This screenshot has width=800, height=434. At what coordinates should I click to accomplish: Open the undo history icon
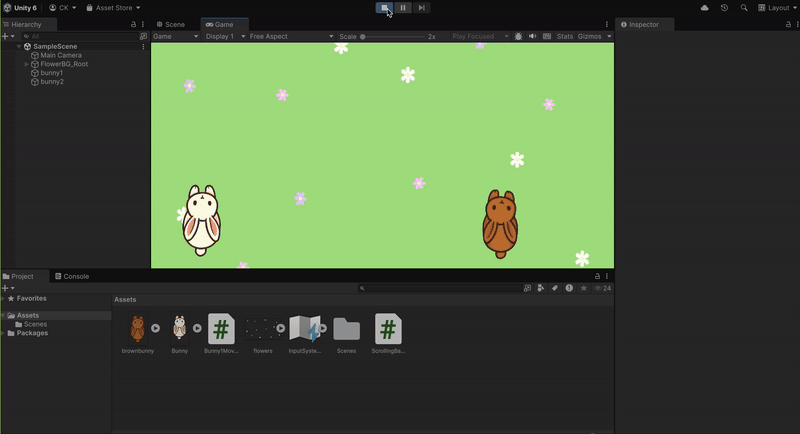[724, 8]
